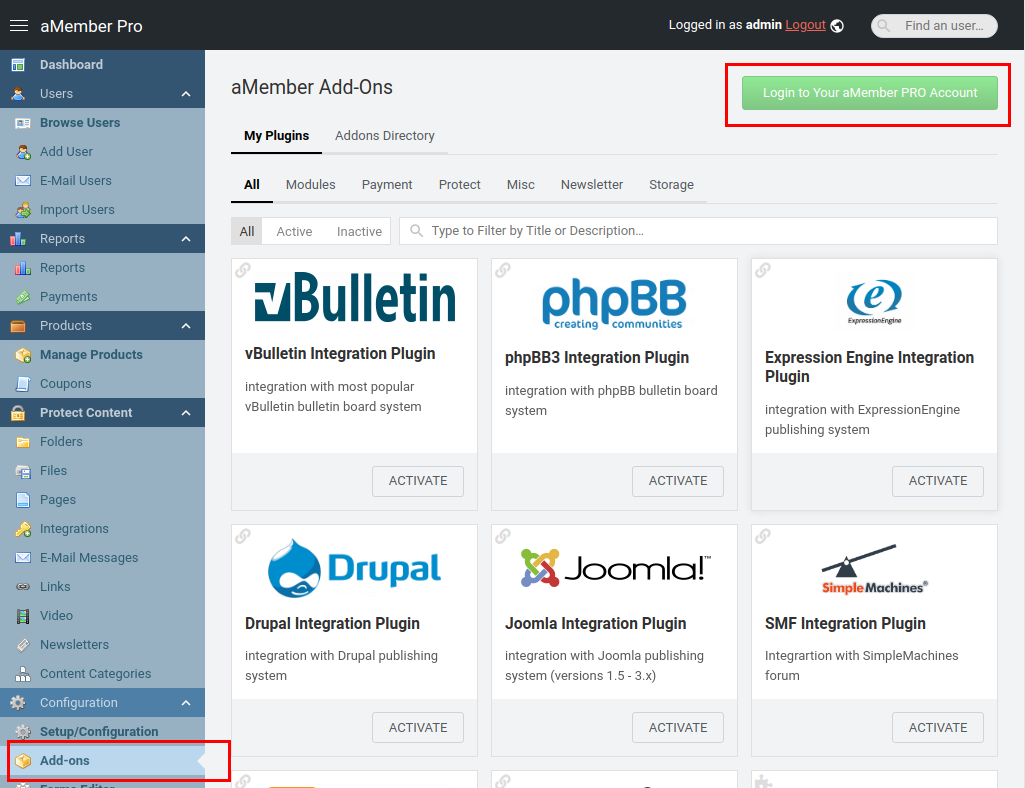Screen dimensions: 1025x788
Task: Show All plugins status filter
Action: (x=247, y=231)
